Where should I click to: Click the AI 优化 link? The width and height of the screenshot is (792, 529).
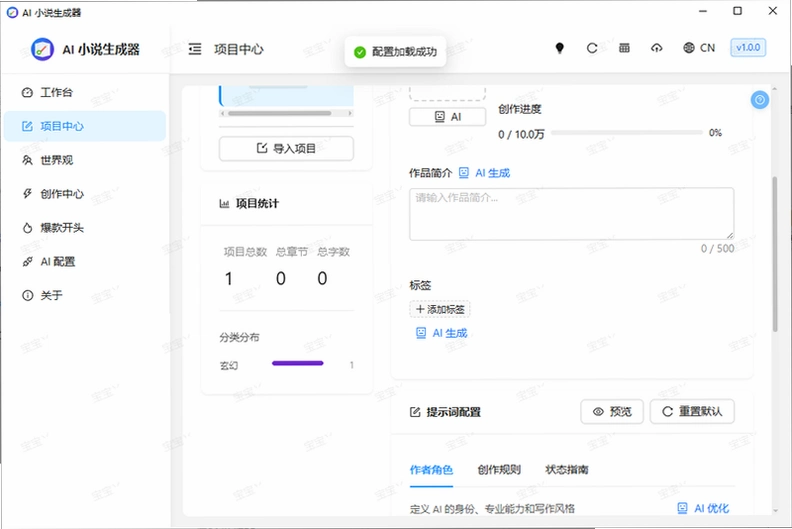(x=703, y=508)
